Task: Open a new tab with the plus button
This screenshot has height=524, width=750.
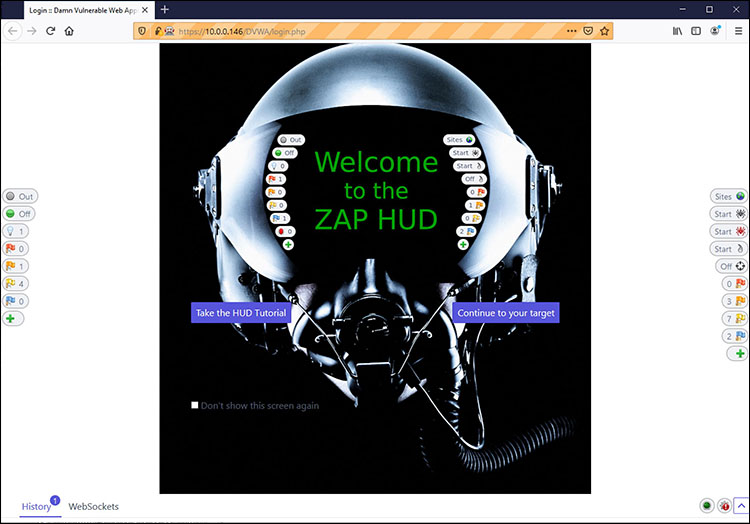Action: (165, 10)
